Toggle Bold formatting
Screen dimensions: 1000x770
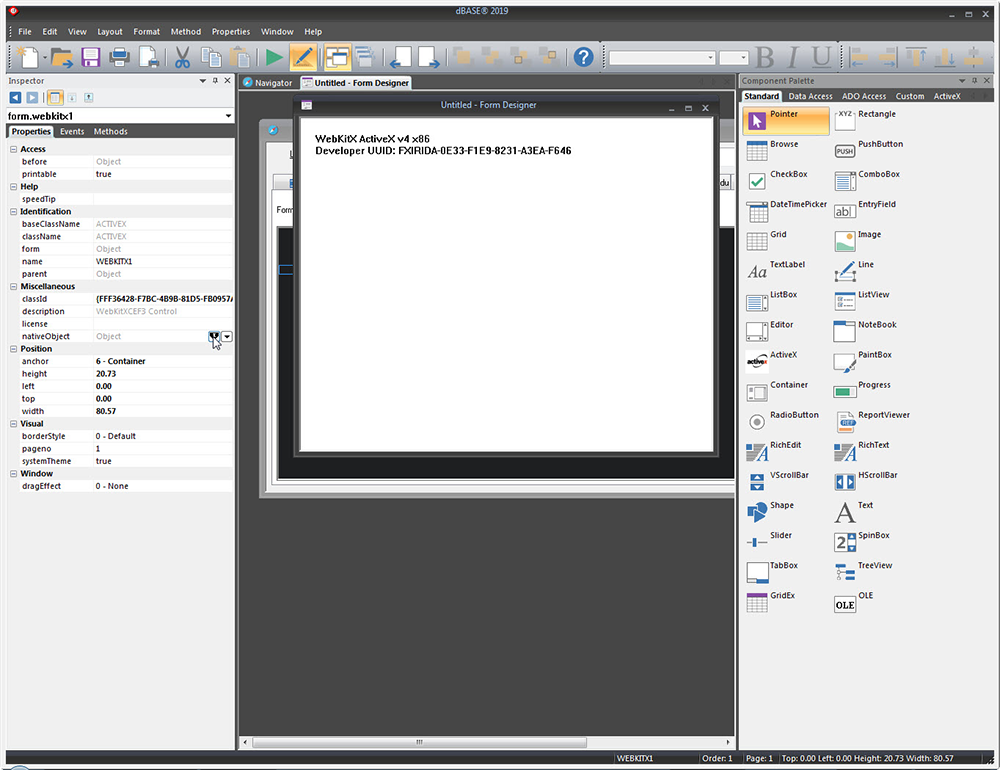coord(764,57)
